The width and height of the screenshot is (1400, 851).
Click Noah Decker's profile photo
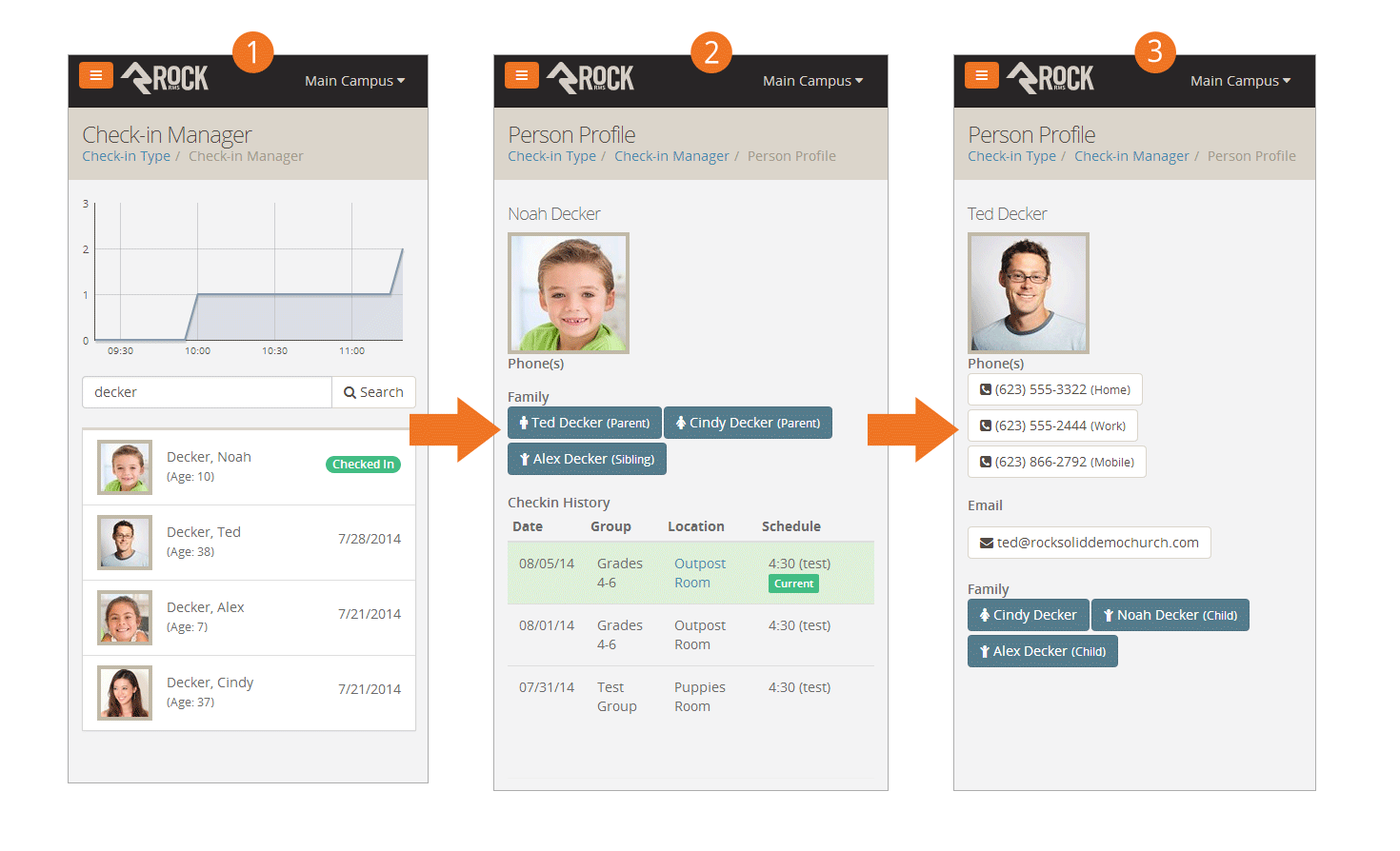click(x=569, y=293)
